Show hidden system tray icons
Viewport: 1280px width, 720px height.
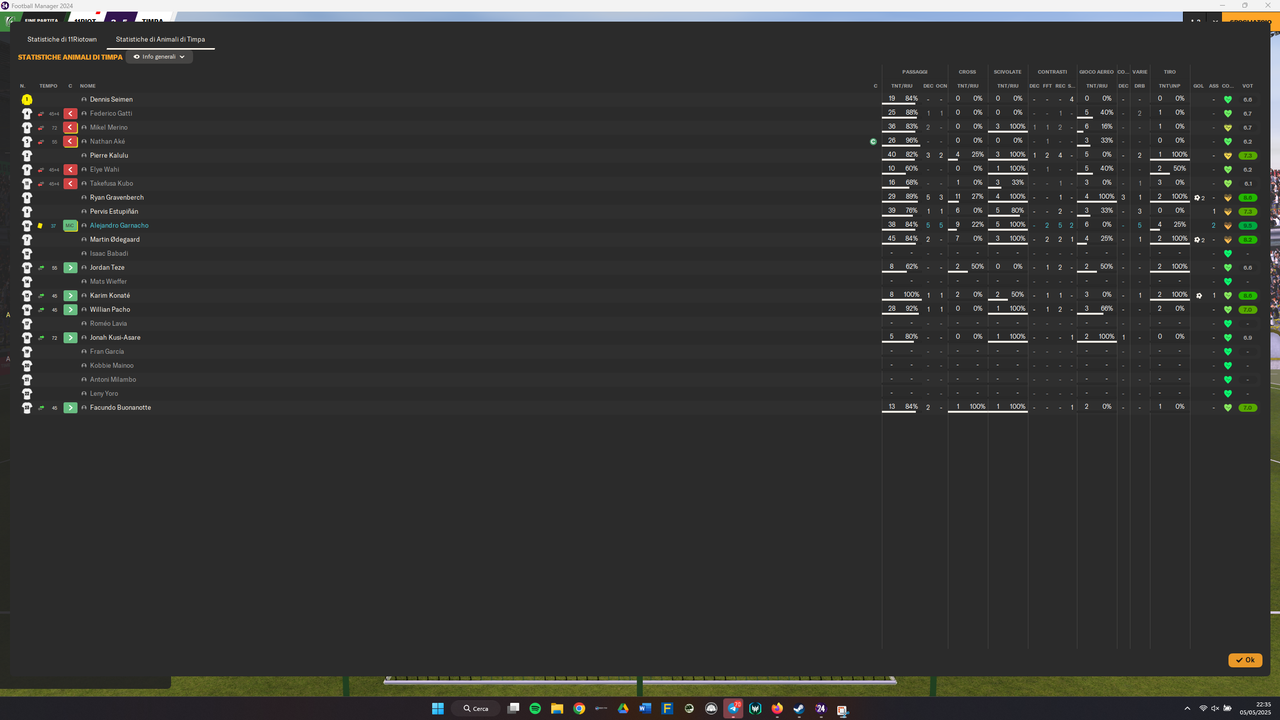pos(1188,708)
